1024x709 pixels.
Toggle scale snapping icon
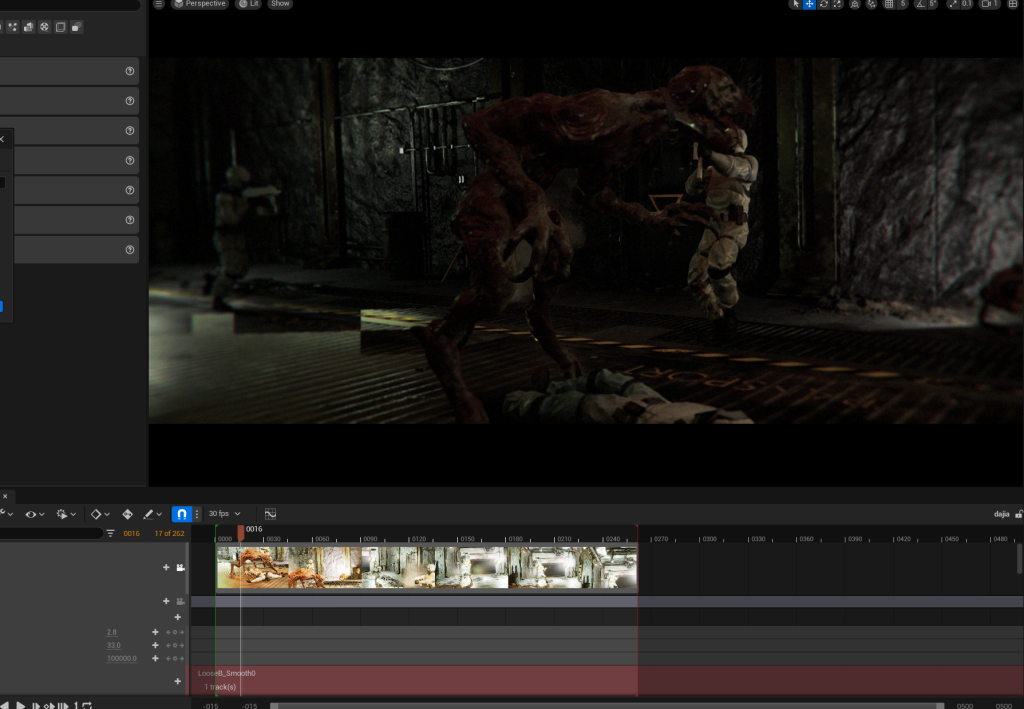coord(952,4)
